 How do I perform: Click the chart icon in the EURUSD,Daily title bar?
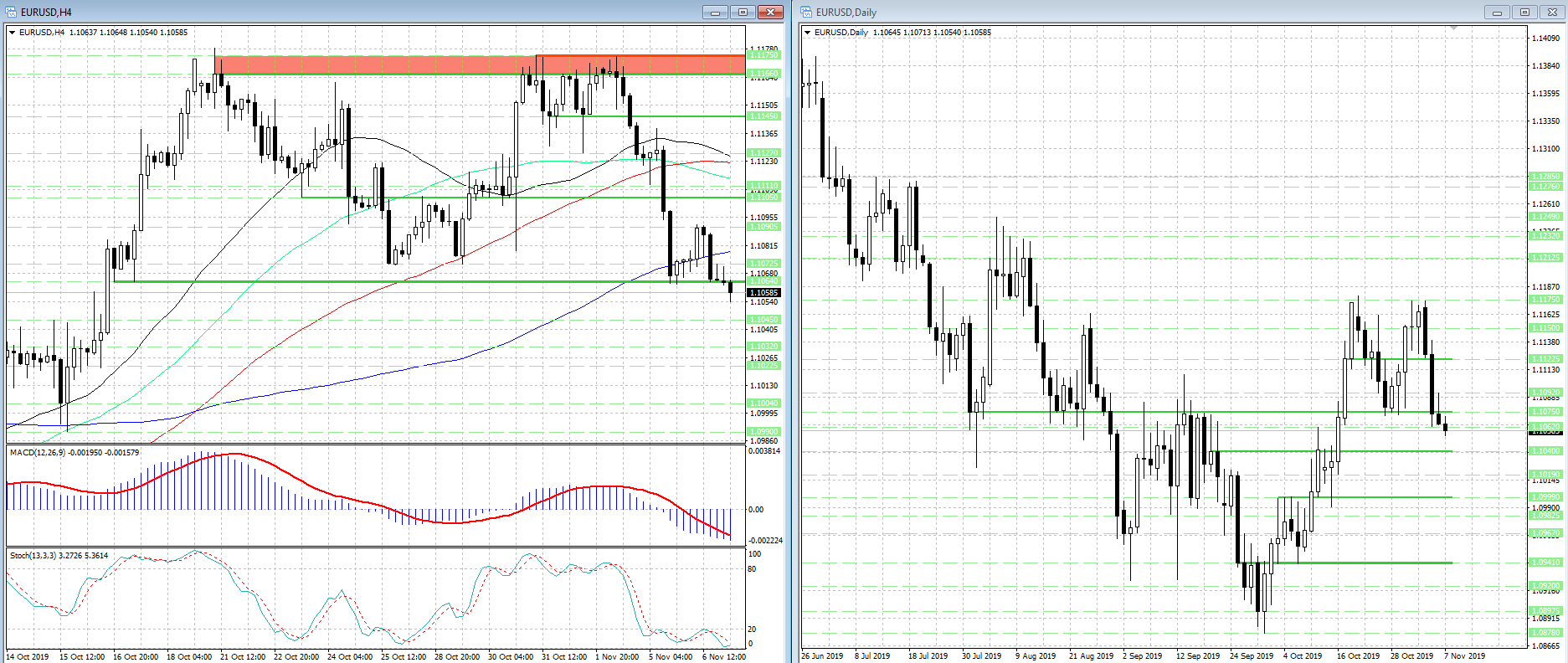[807, 12]
